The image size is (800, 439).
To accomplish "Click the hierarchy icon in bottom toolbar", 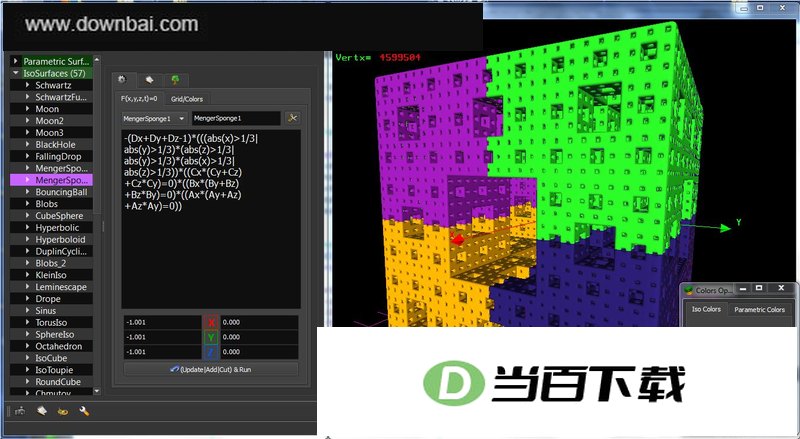I will 20,411.
